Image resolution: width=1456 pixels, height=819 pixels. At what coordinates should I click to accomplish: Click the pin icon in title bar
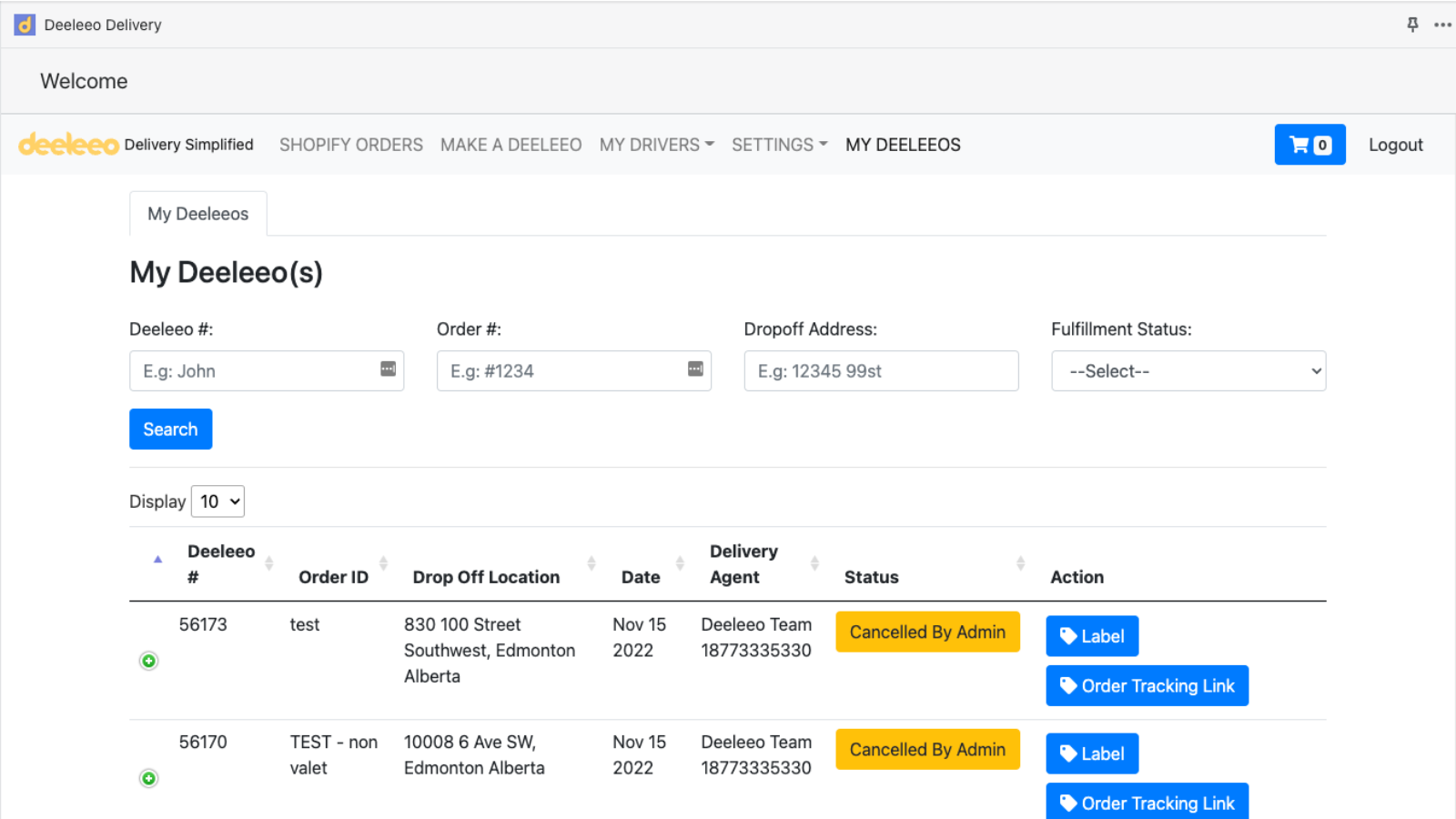click(1412, 25)
